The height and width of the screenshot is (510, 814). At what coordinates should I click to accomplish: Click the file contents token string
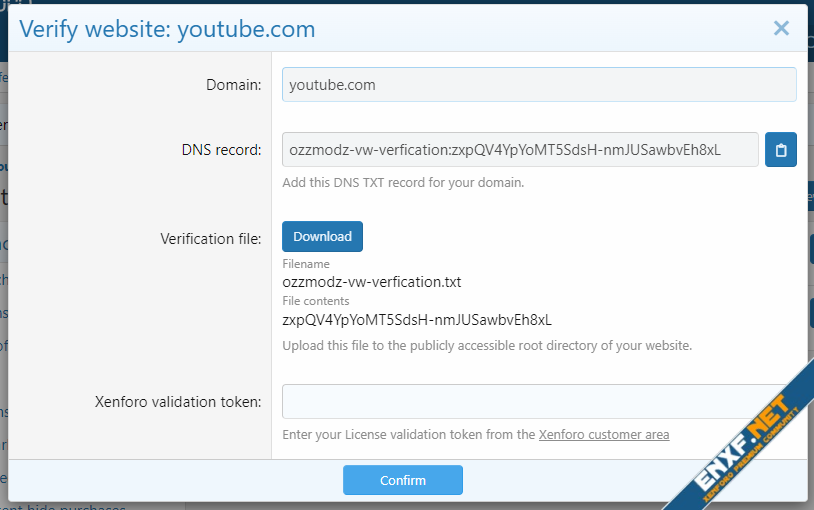click(x=417, y=320)
